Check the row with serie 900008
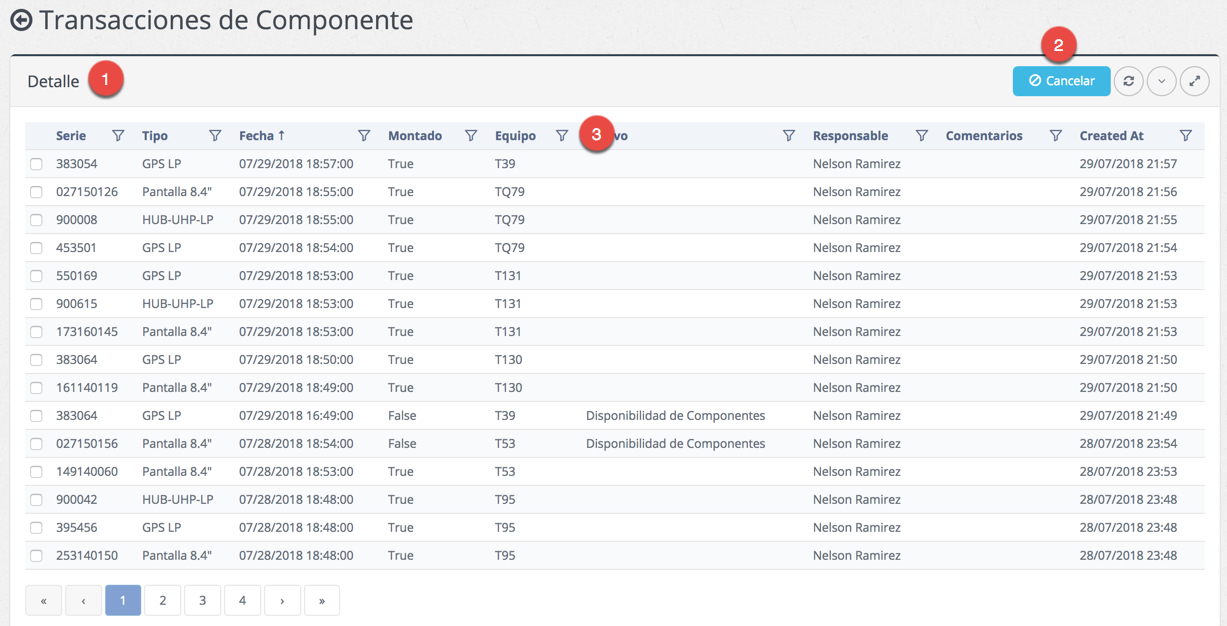1227x626 pixels. pos(36,220)
